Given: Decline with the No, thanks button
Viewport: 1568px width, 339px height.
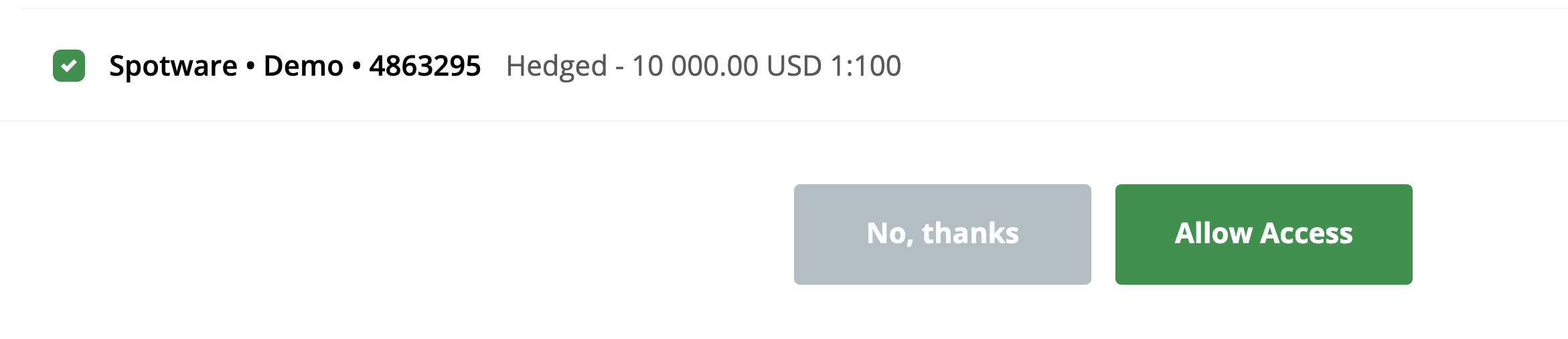Looking at the screenshot, I should pos(942,234).
